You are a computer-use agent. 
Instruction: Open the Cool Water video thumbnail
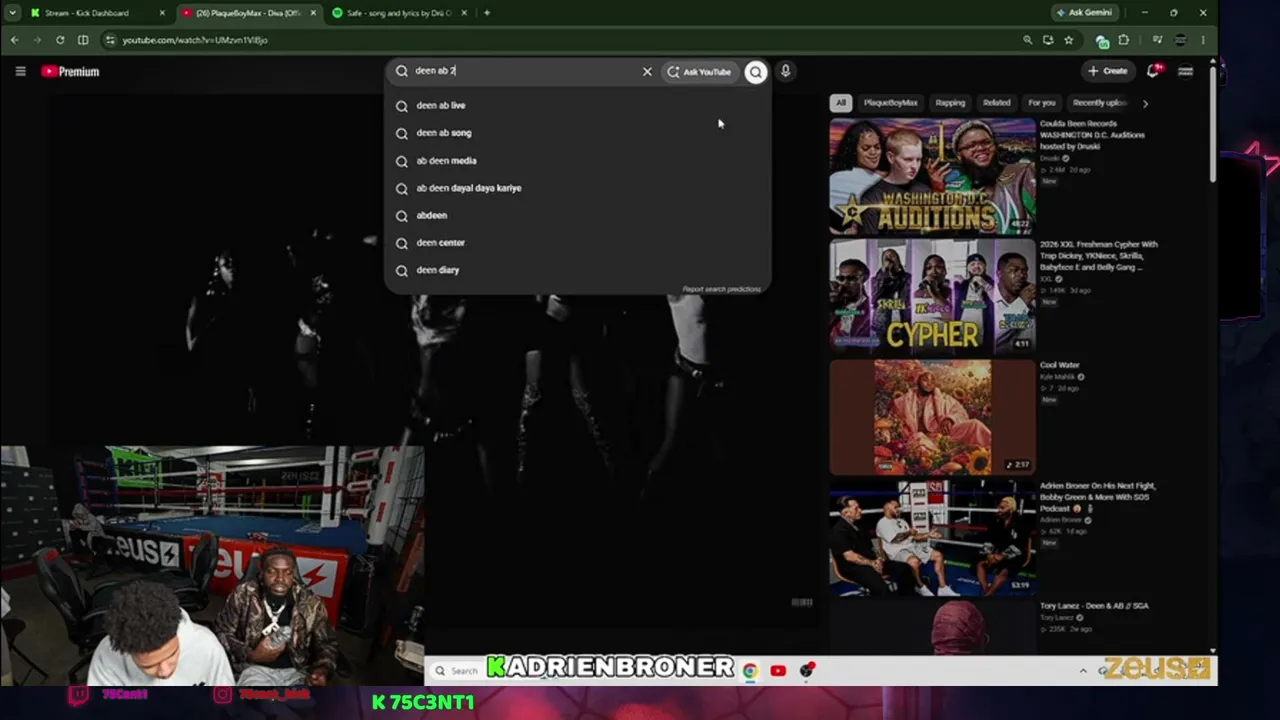click(932, 417)
